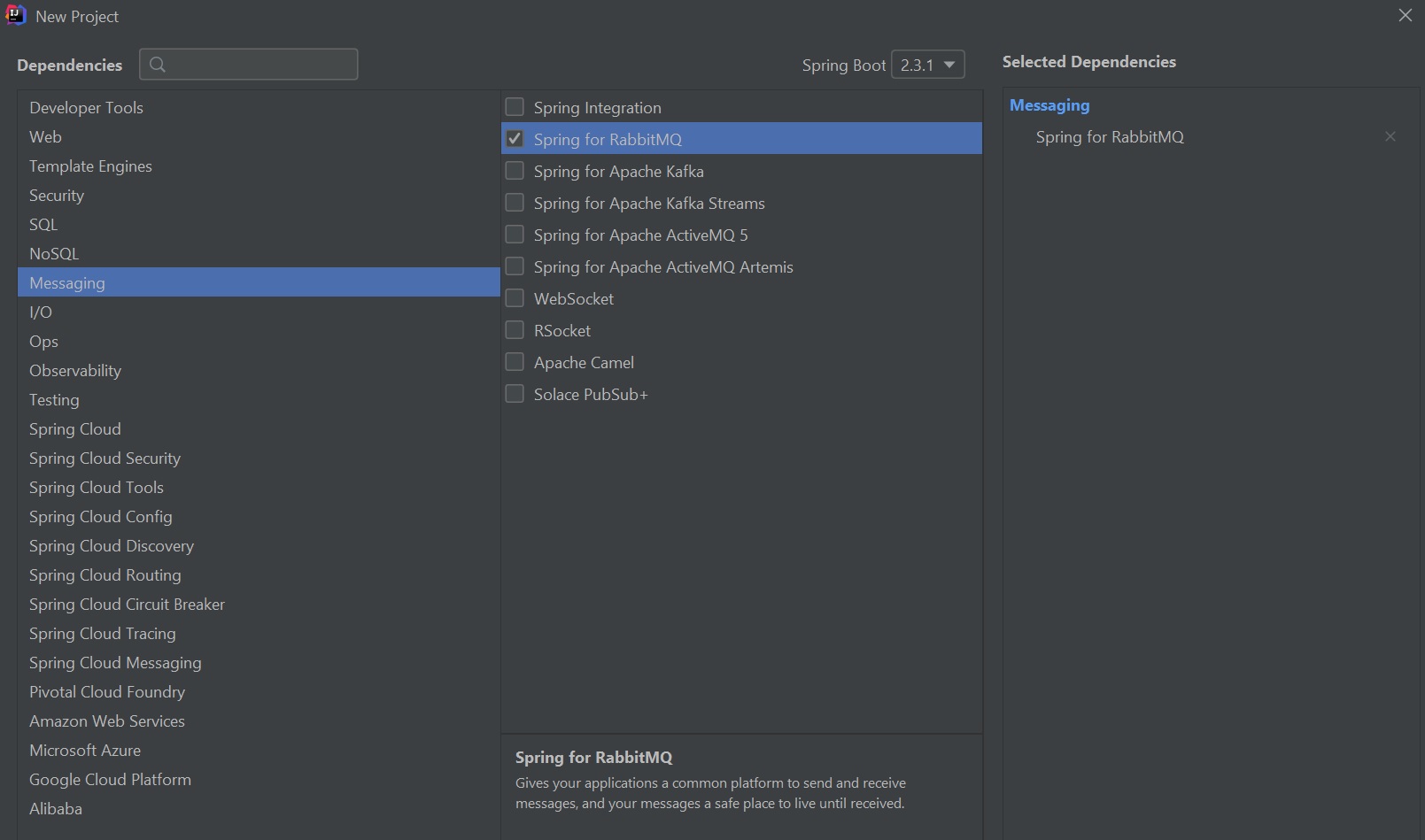This screenshot has width=1425, height=840.
Task: Open the Web dependency category
Action: click(45, 136)
